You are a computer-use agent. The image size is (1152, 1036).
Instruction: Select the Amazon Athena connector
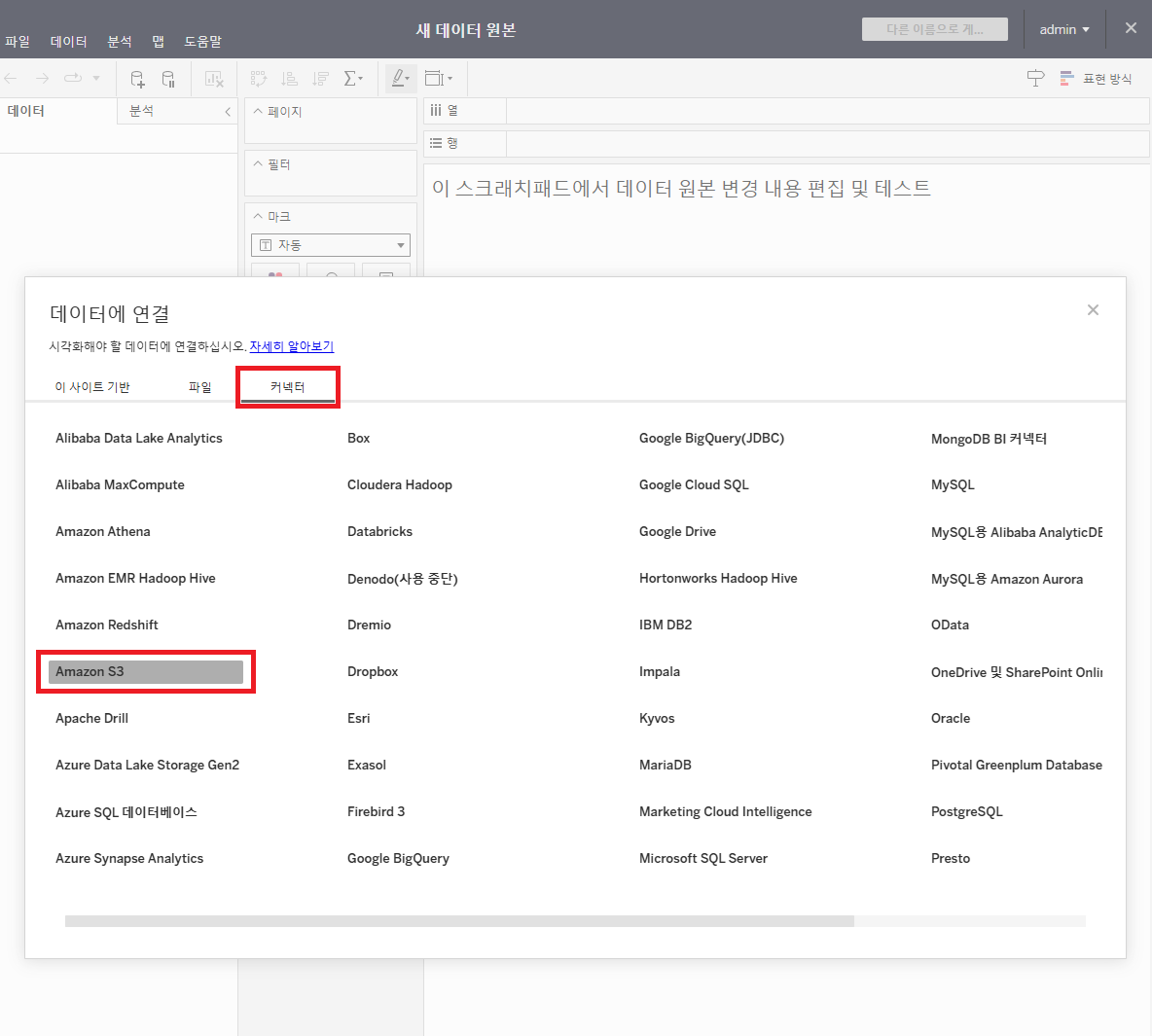(x=103, y=531)
